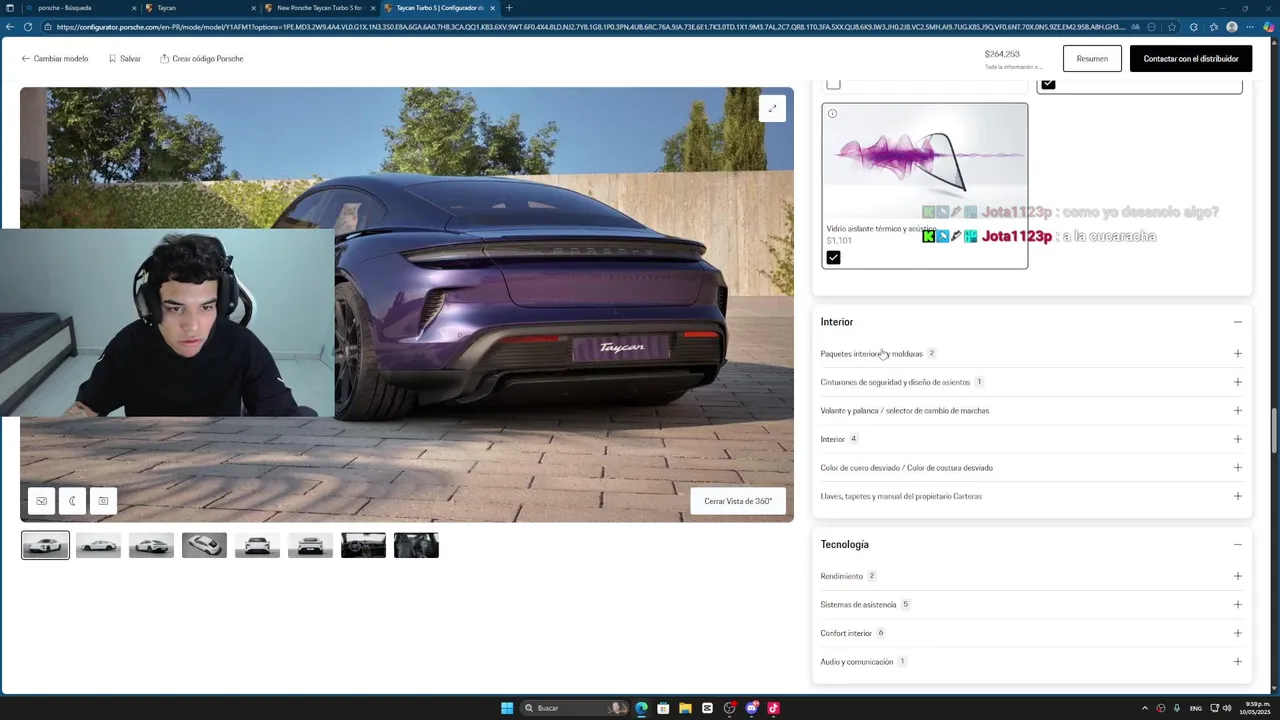Expand 'Audio y comunicación' section
The width and height of the screenshot is (1280, 720).
(1031, 661)
